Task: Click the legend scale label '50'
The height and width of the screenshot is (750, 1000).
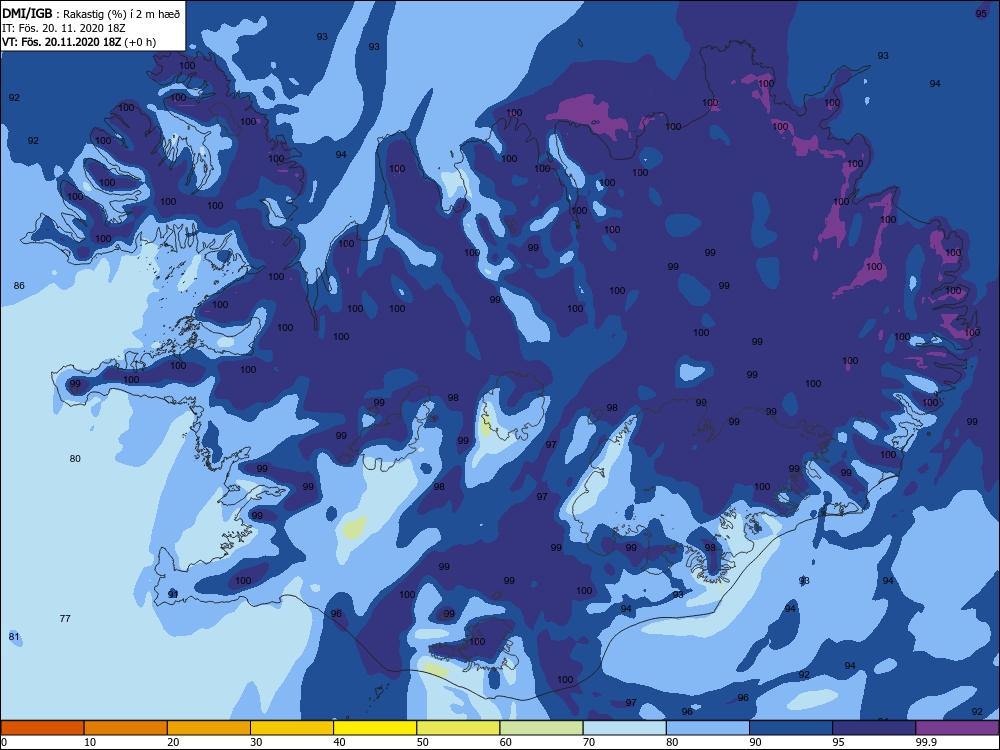Action: (423, 742)
